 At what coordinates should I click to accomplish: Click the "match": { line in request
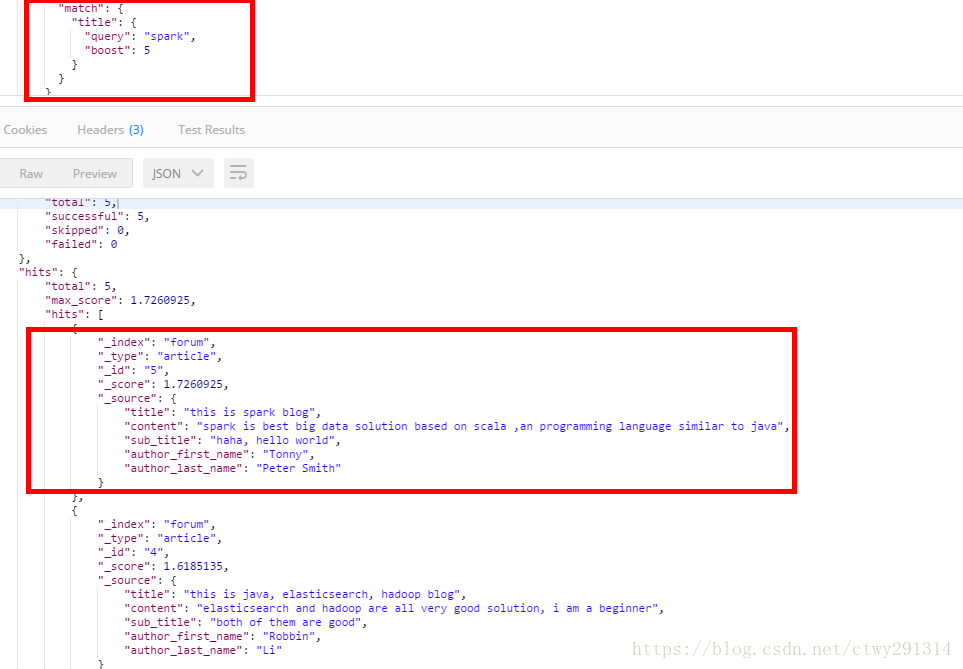click(91, 9)
